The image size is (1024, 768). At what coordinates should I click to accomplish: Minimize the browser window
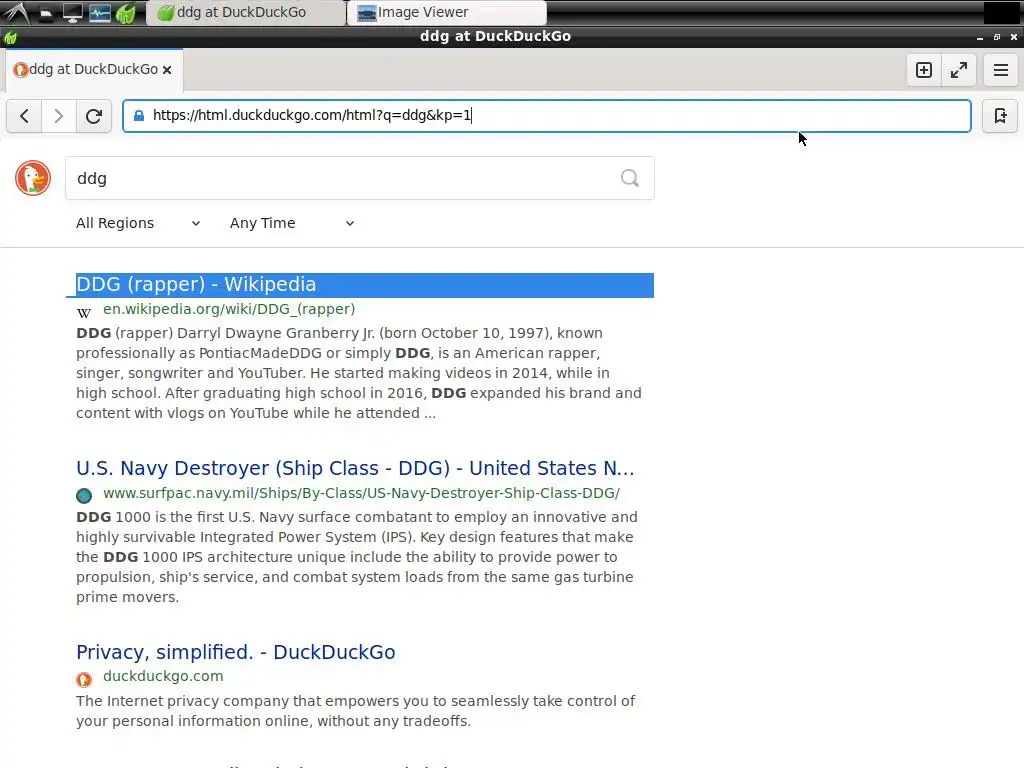click(980, 37)
